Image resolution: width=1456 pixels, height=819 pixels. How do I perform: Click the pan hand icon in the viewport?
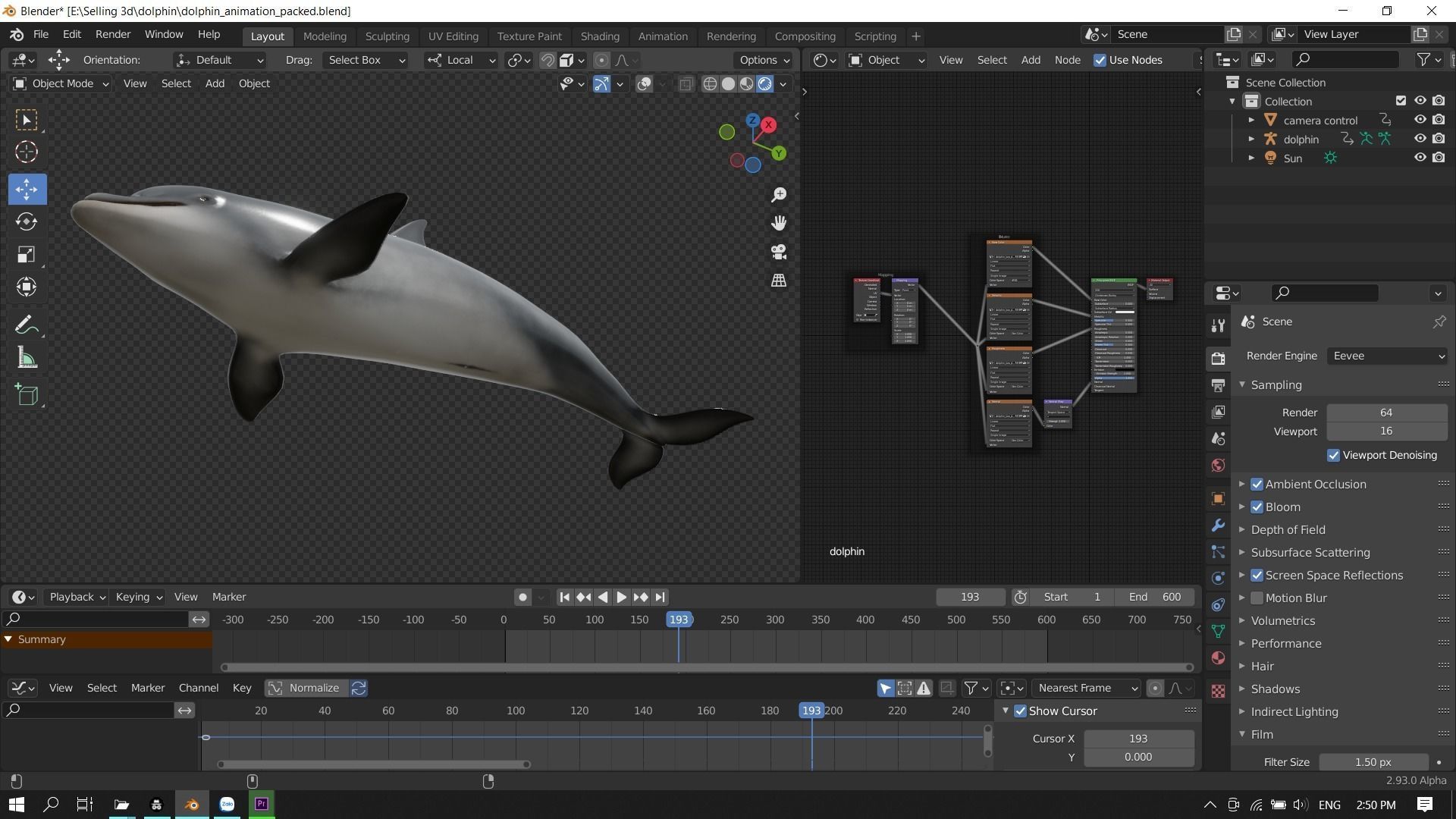click(x=779, y=223)
